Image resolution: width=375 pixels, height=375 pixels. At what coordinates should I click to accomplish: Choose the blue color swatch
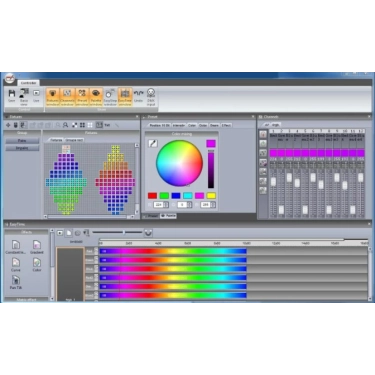[176, 196]
